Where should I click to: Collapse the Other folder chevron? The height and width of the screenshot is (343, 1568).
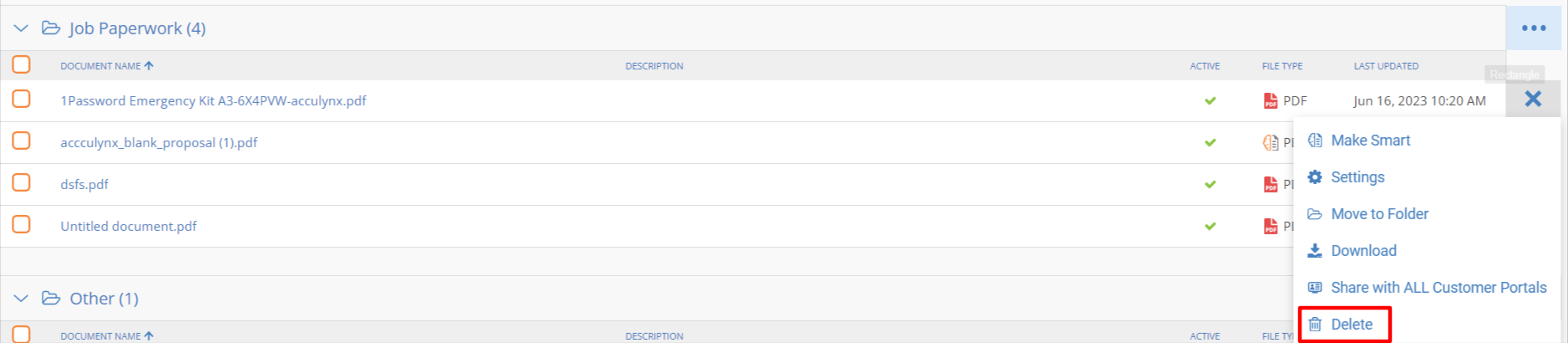point(21,299)
